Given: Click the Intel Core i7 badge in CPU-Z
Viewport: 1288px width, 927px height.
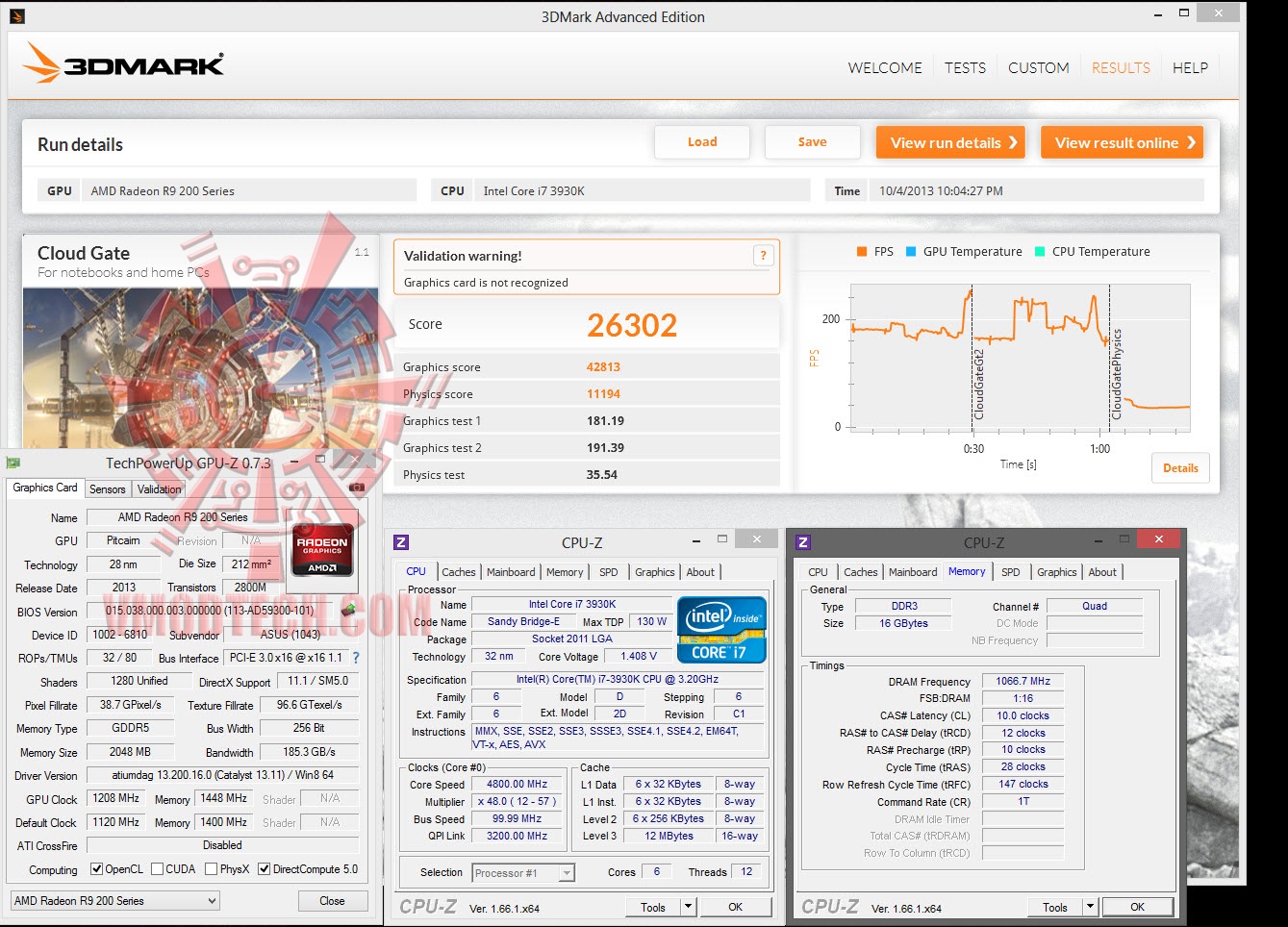Looking at the screenshot, I should (721, 630).
